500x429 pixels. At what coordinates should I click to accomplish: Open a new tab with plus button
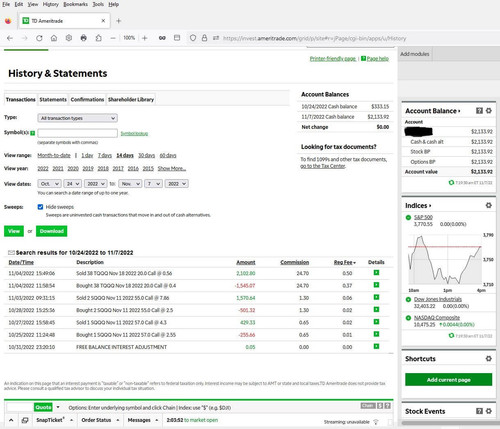pyautogui.click(x=118, y=21)
